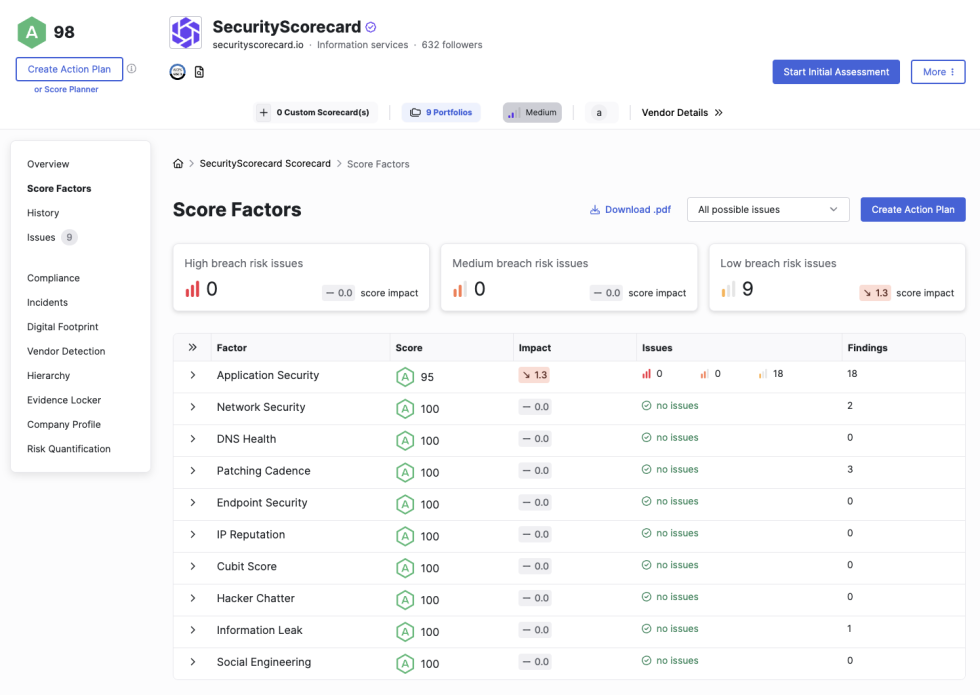980x695 pixels.
Task: Open the All possible issues dropdown
Action: (767, 210)
